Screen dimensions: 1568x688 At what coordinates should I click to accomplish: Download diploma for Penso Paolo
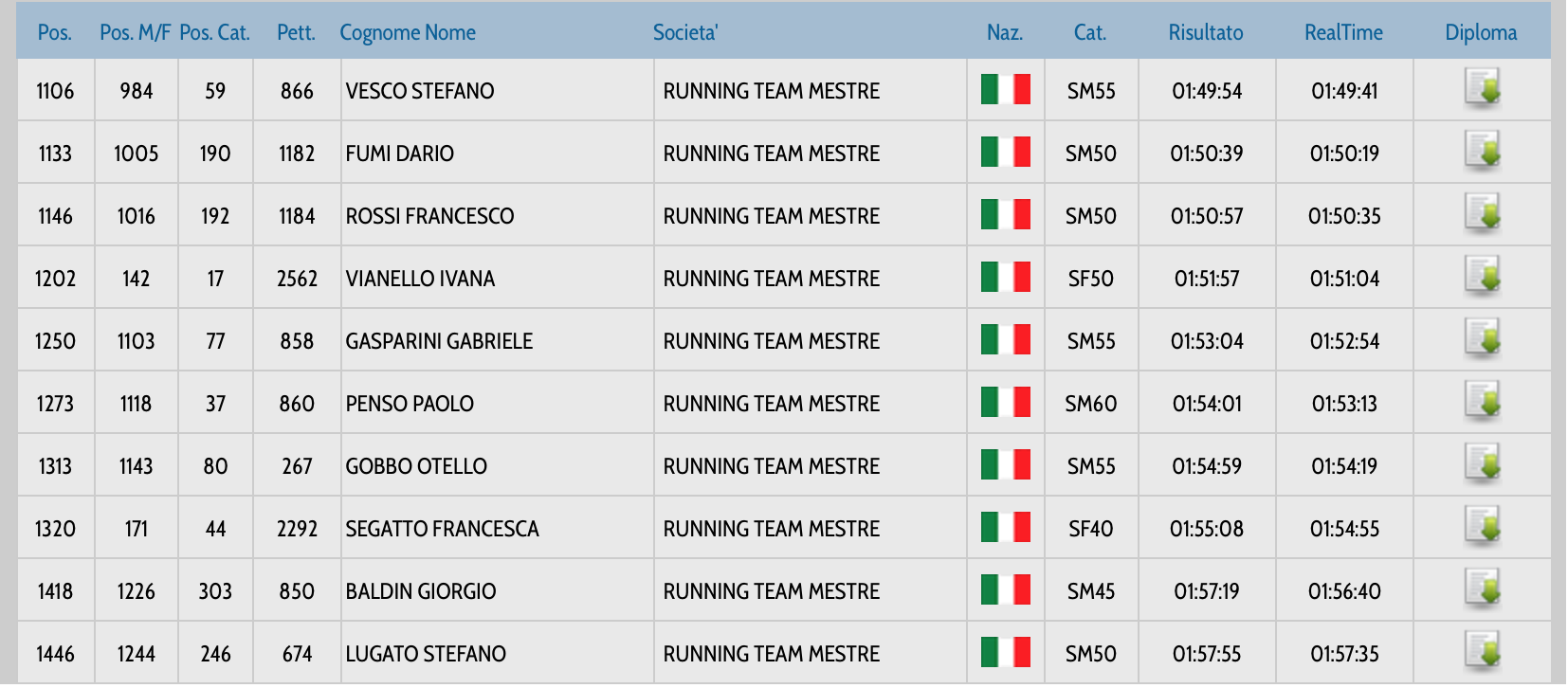tap(1482, 401)
